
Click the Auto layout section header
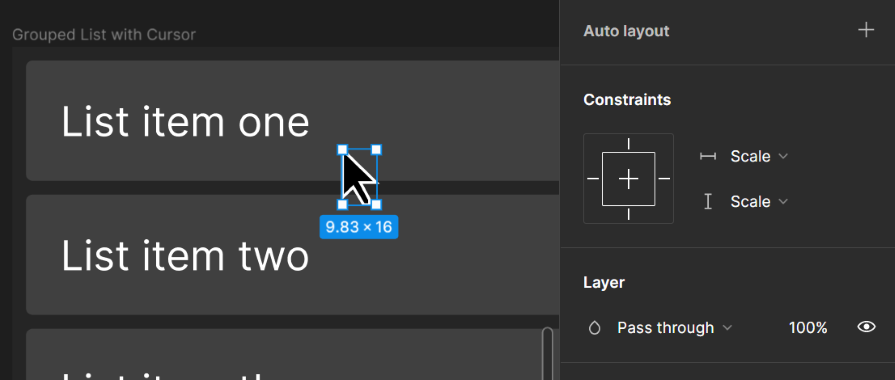click(x=626, y=31)
